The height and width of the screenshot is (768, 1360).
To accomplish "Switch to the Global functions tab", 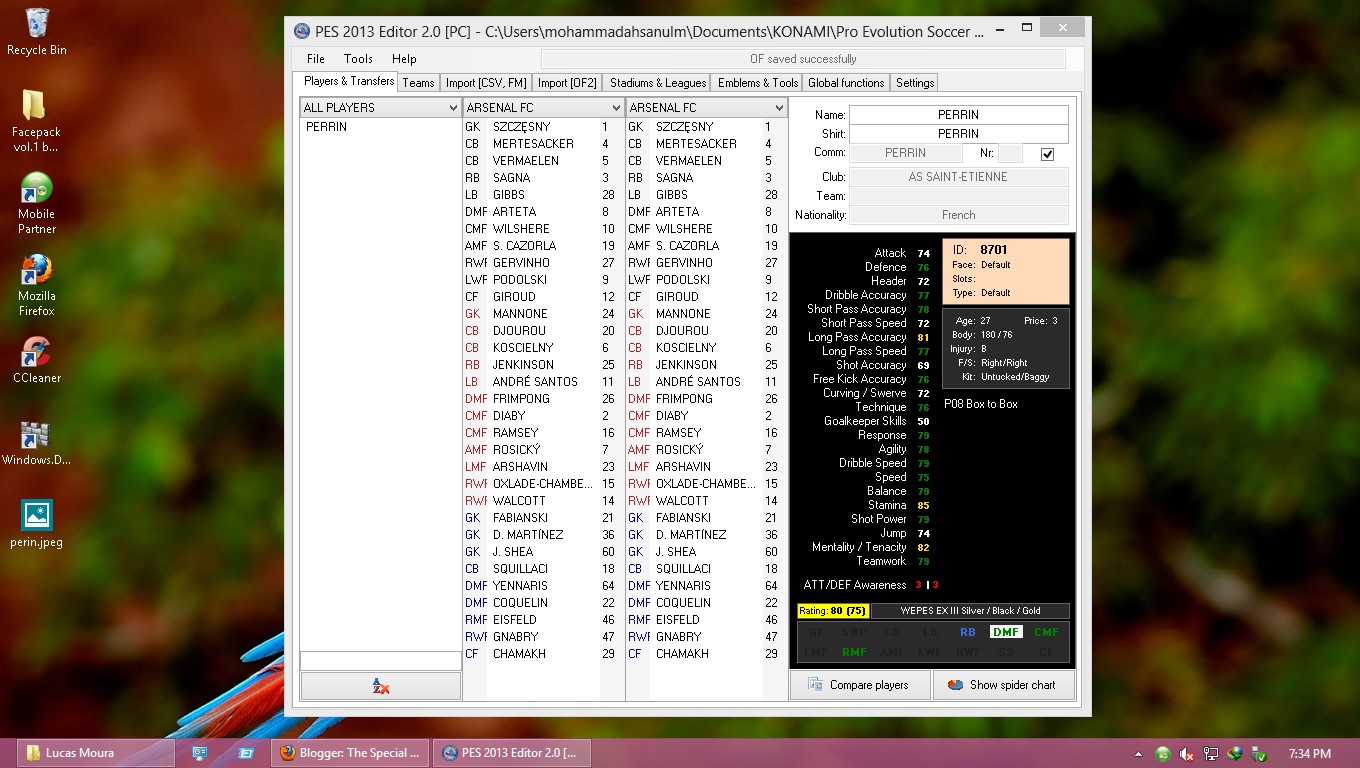I will [x=845, y=82].
